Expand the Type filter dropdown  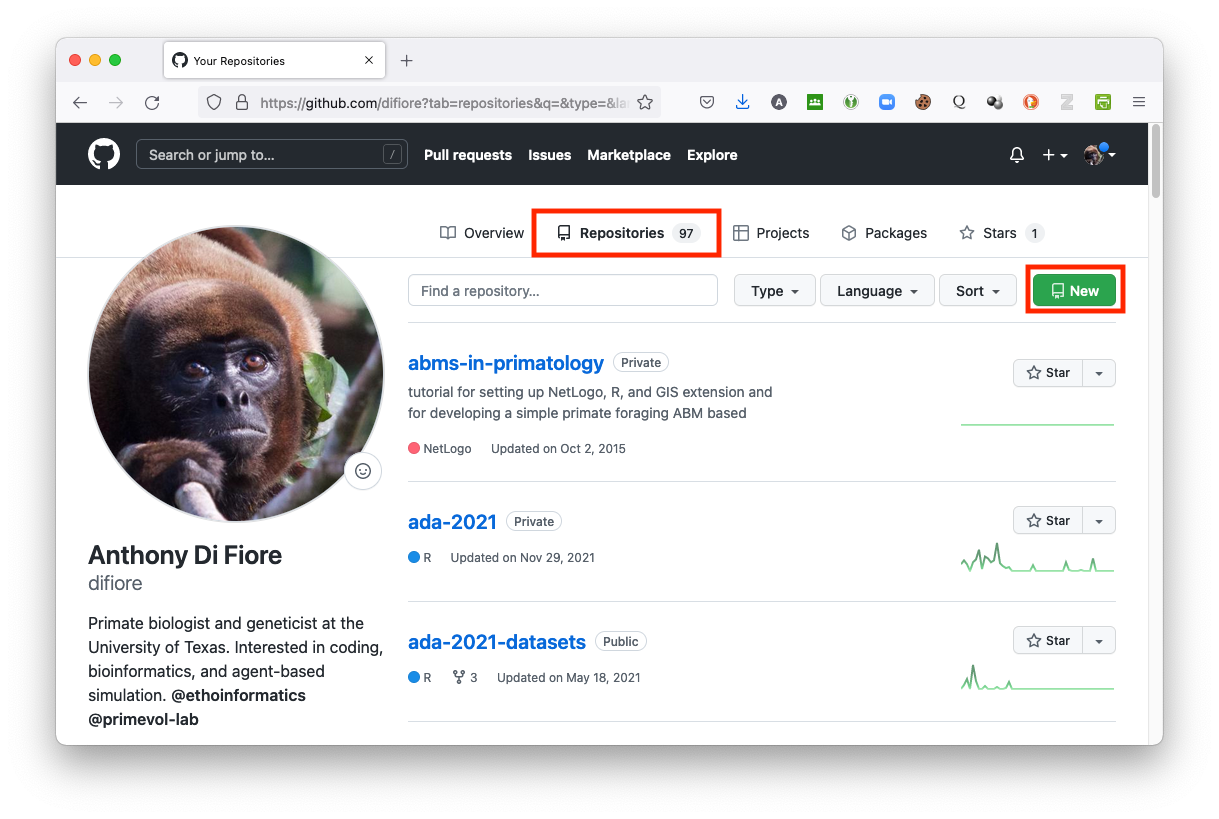[x=775, y=291]
